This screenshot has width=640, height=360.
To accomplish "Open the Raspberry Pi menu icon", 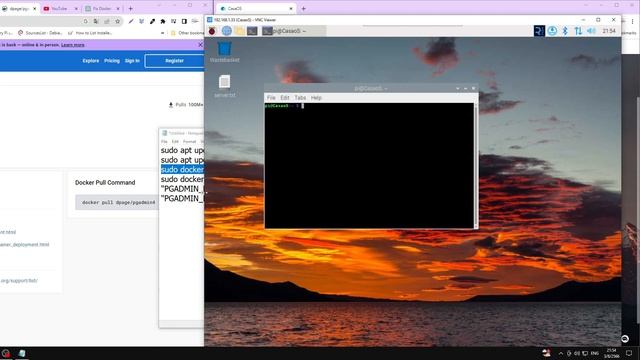I will 212,31.
